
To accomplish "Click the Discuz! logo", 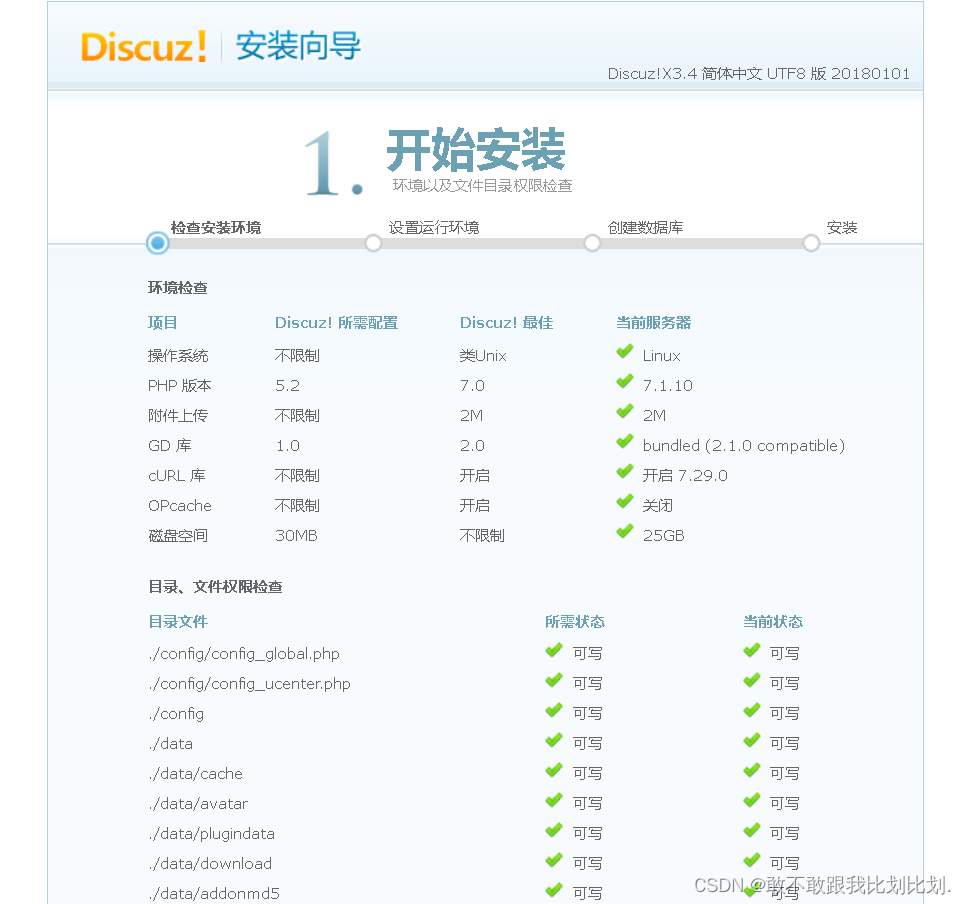I will (x=143, y=48).
